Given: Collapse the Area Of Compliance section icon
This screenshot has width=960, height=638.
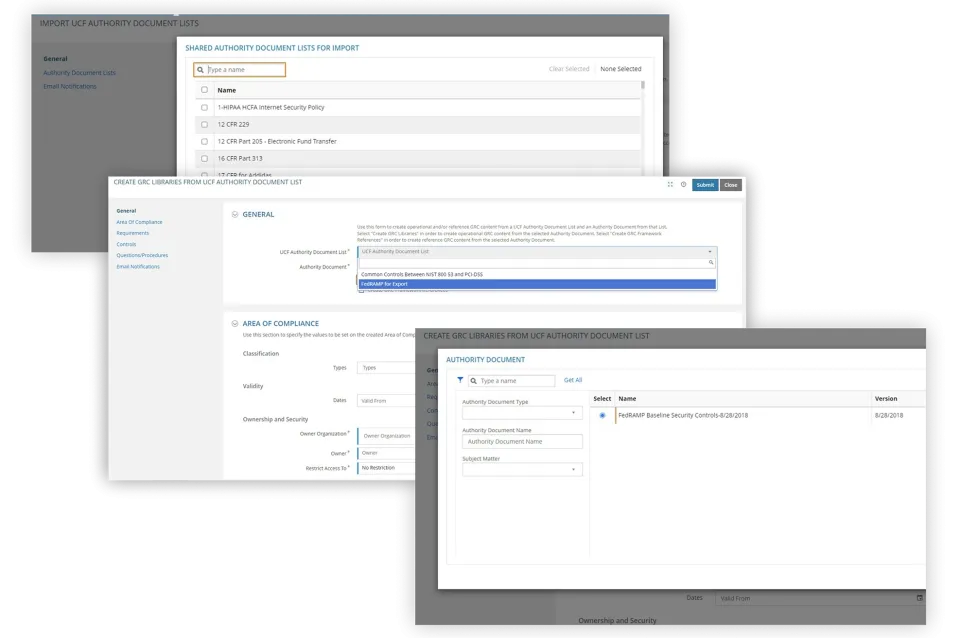Looking at the screenshot, I should point(235,324).
